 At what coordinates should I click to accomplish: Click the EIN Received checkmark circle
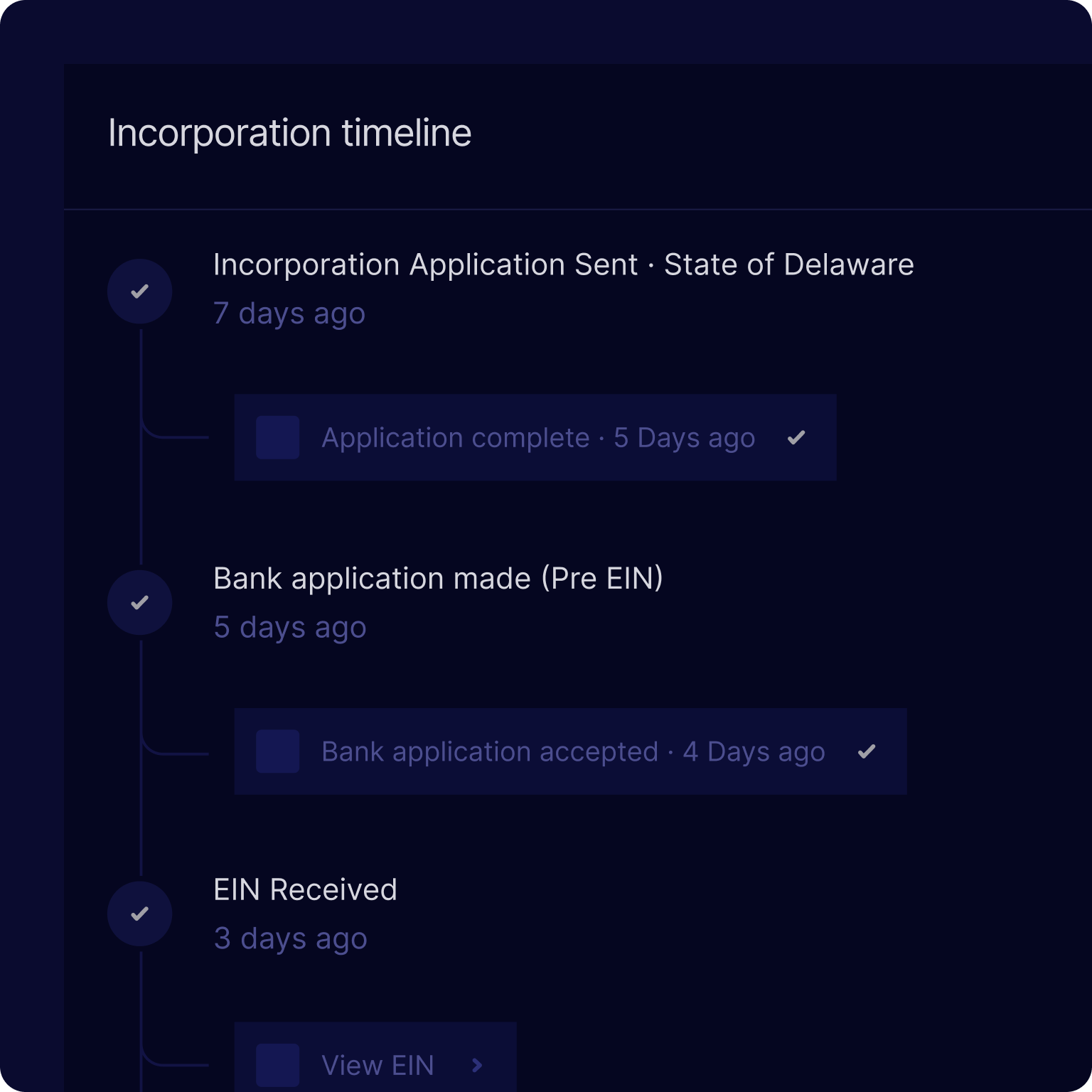140,914
